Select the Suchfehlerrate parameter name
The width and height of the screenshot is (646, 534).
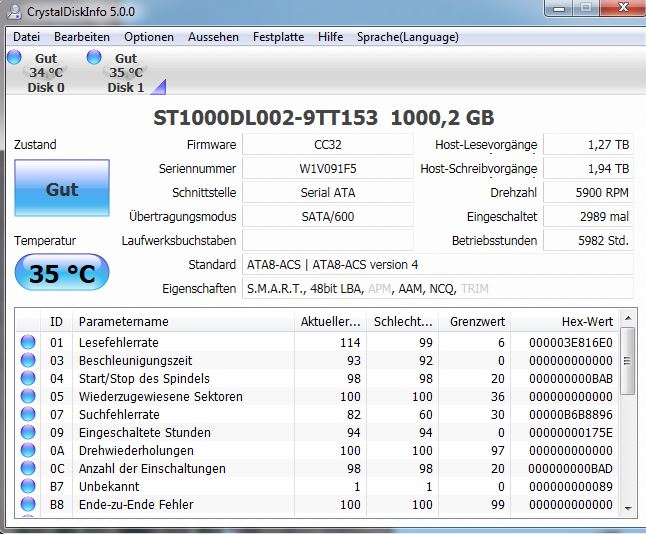[x=119, y=415]
